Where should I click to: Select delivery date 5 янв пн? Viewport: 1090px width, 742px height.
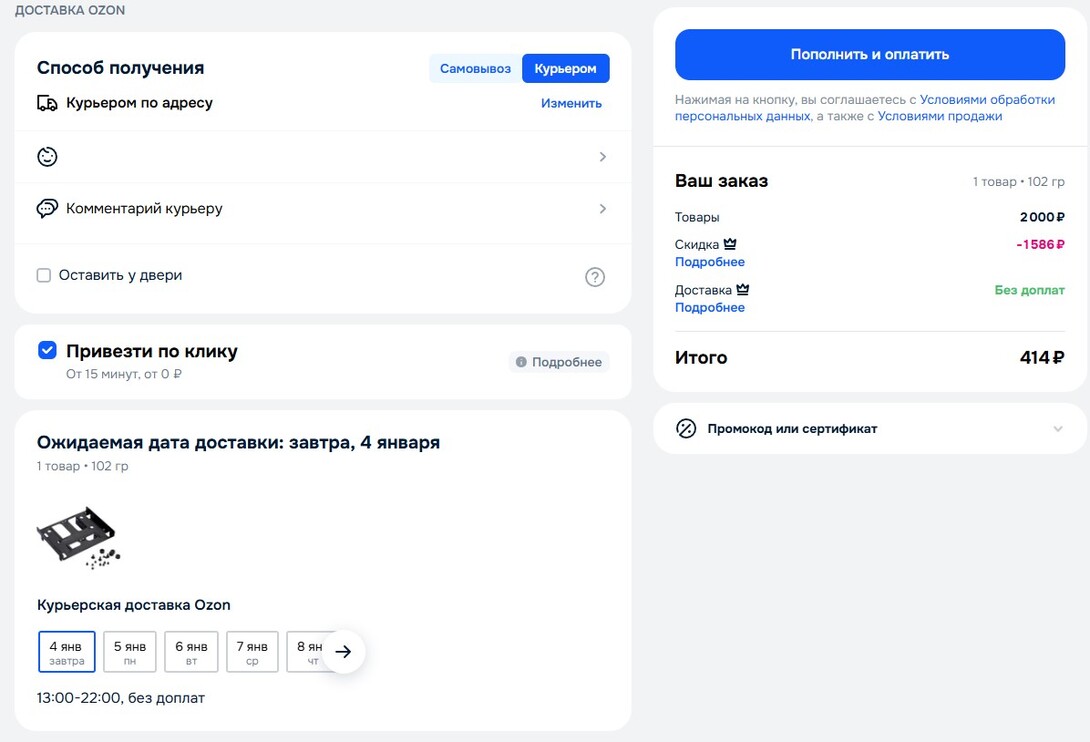click(130, 652)
